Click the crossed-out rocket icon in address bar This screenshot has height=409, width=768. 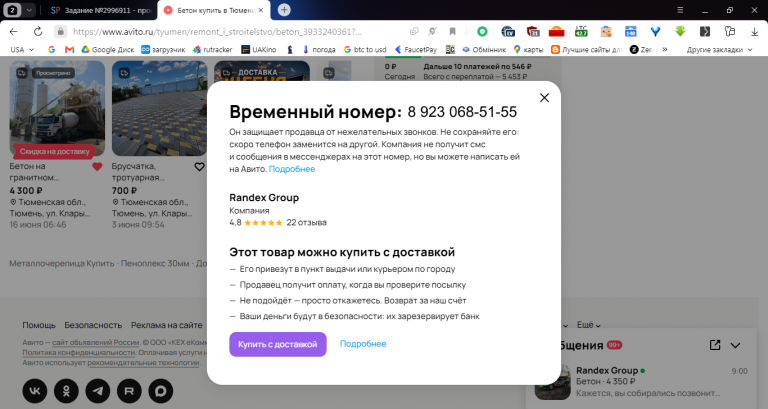432,32
